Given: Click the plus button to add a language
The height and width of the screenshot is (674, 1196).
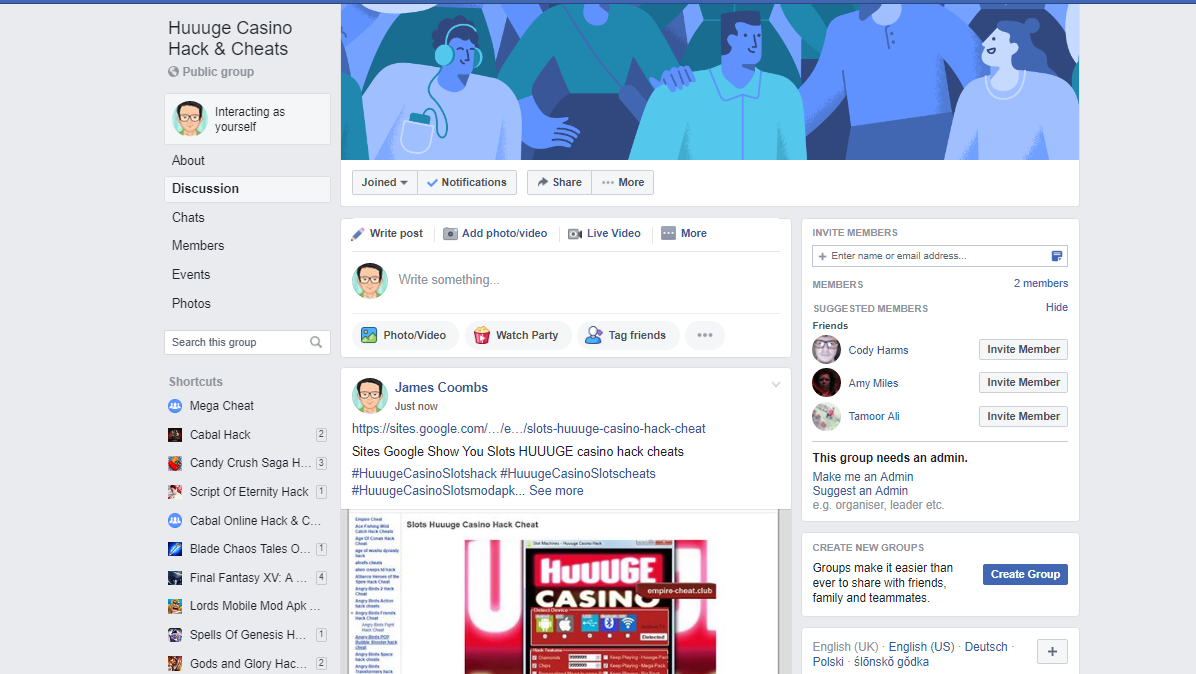Looking at the screenshot, I should click(x=1053, y=652).
